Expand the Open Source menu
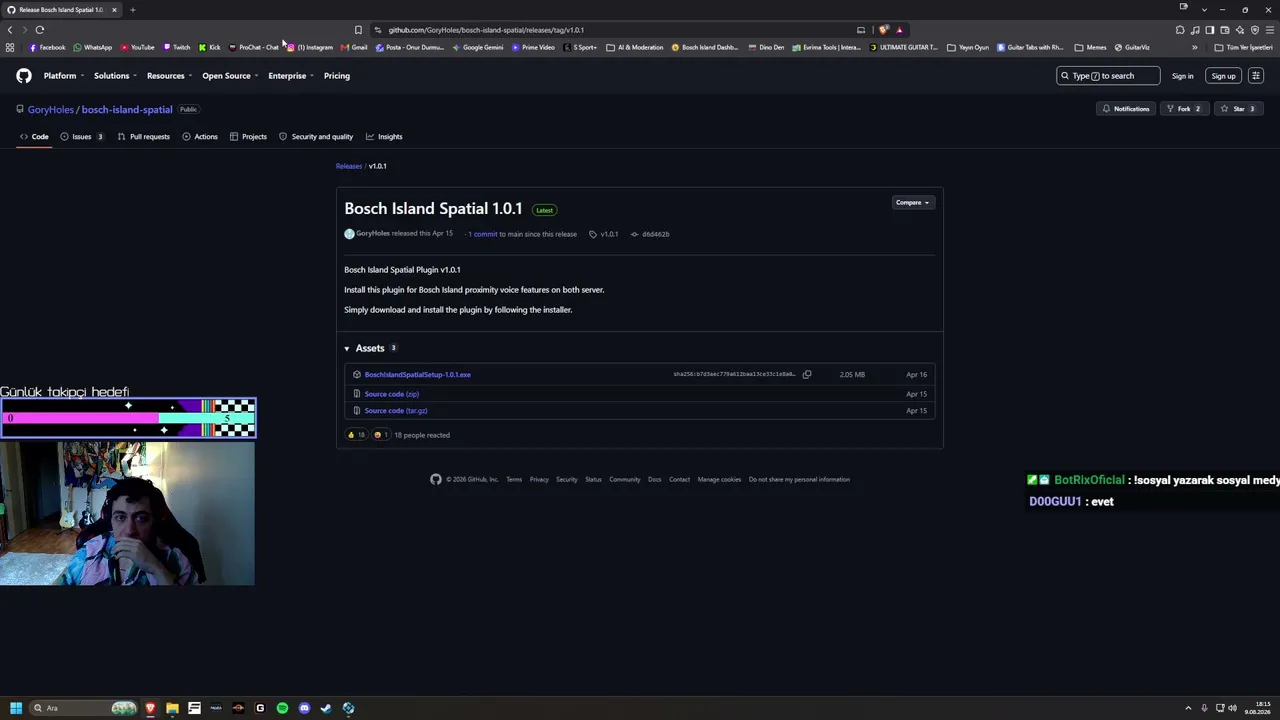The width and height of the screenshot is (1280, 720). pos(230,76)
